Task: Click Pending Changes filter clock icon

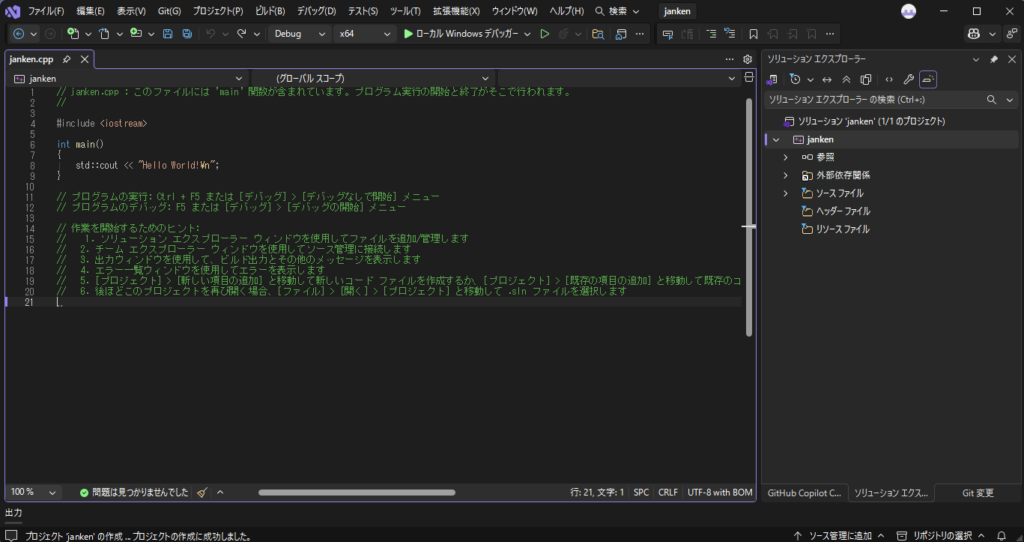Action: [795, 80]
